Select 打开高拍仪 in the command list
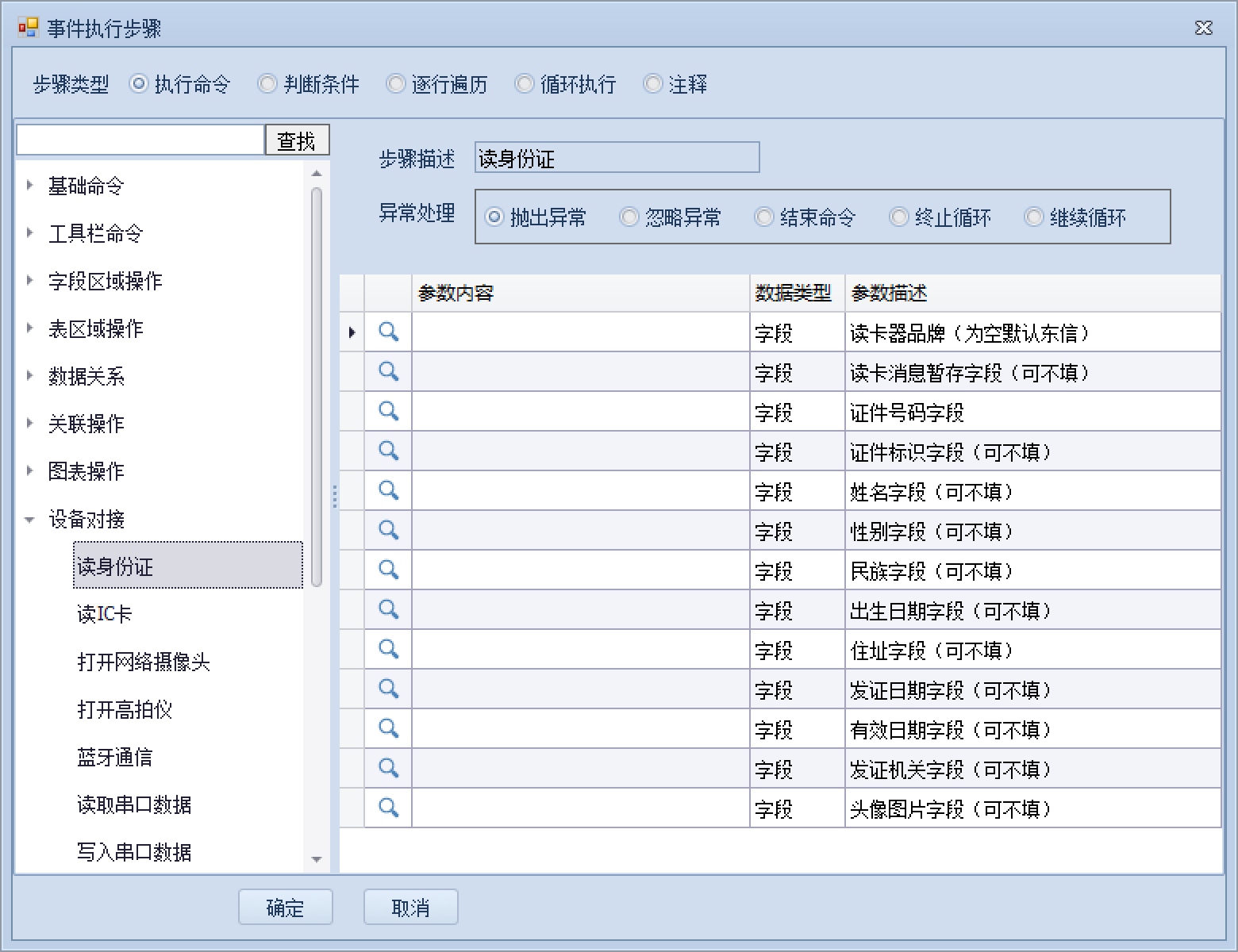Image resolution: width=1238 pixels, height=952 pixels. coord(125,709)
